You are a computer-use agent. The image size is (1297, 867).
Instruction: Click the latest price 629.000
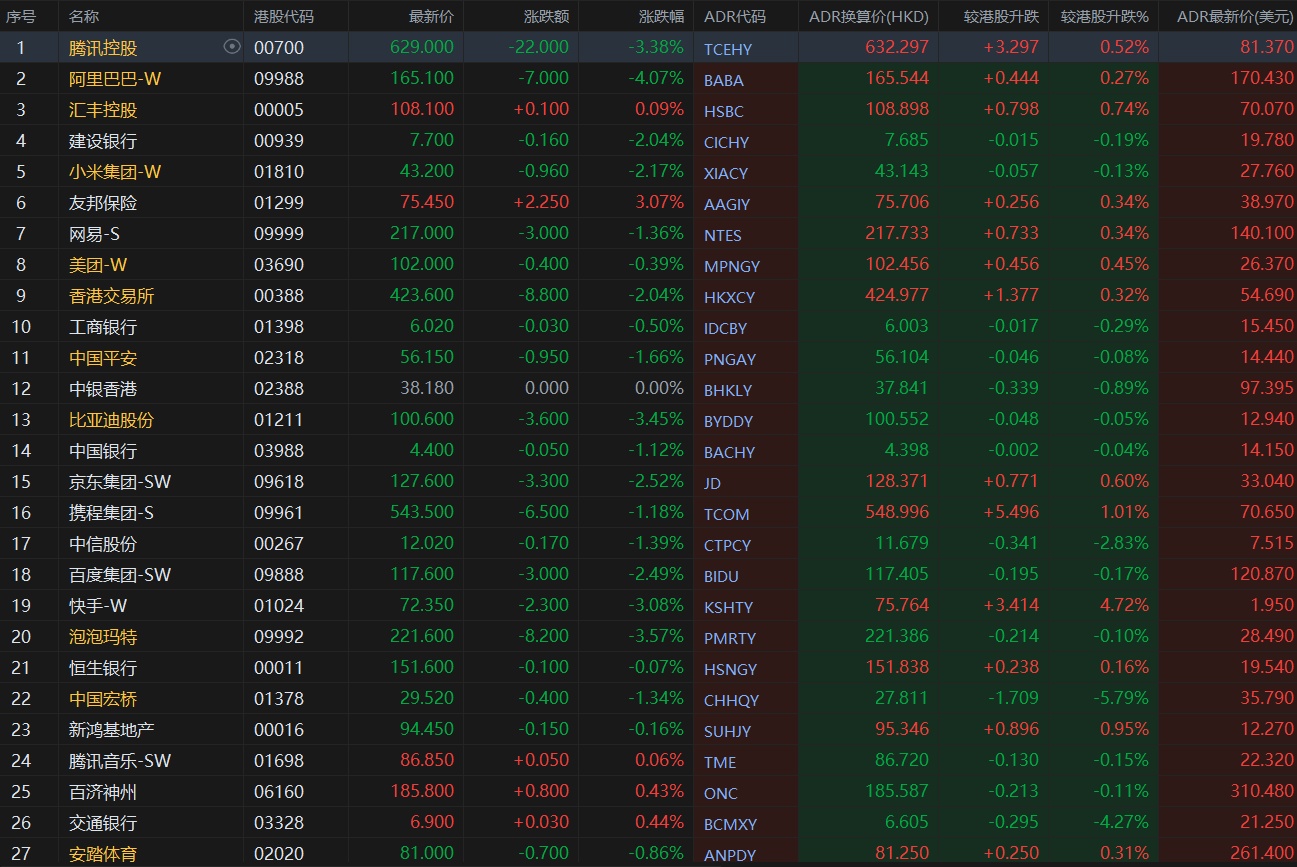coord(422,47)
